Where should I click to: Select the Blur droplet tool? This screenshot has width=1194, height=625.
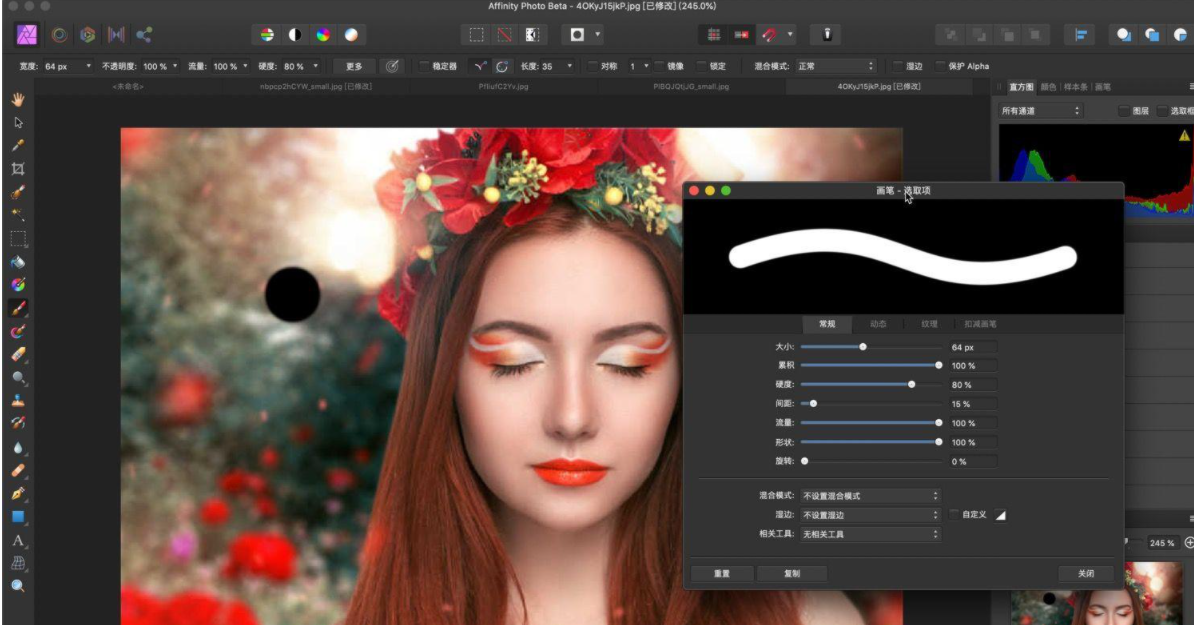click(x=18, y=448)
